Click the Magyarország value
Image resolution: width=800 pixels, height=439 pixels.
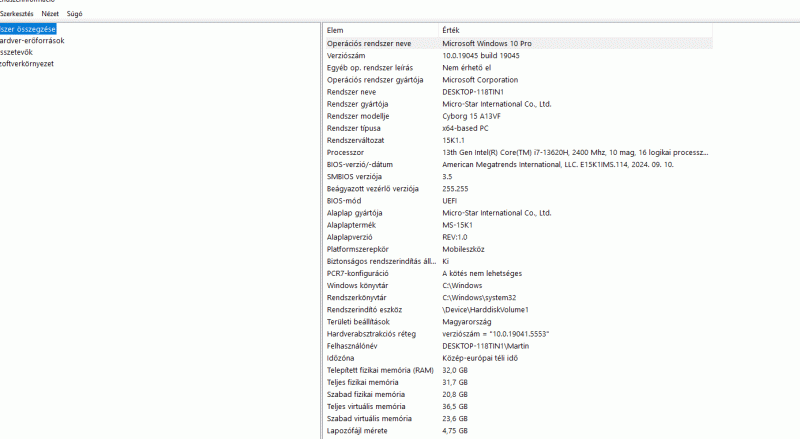point(467,322)
